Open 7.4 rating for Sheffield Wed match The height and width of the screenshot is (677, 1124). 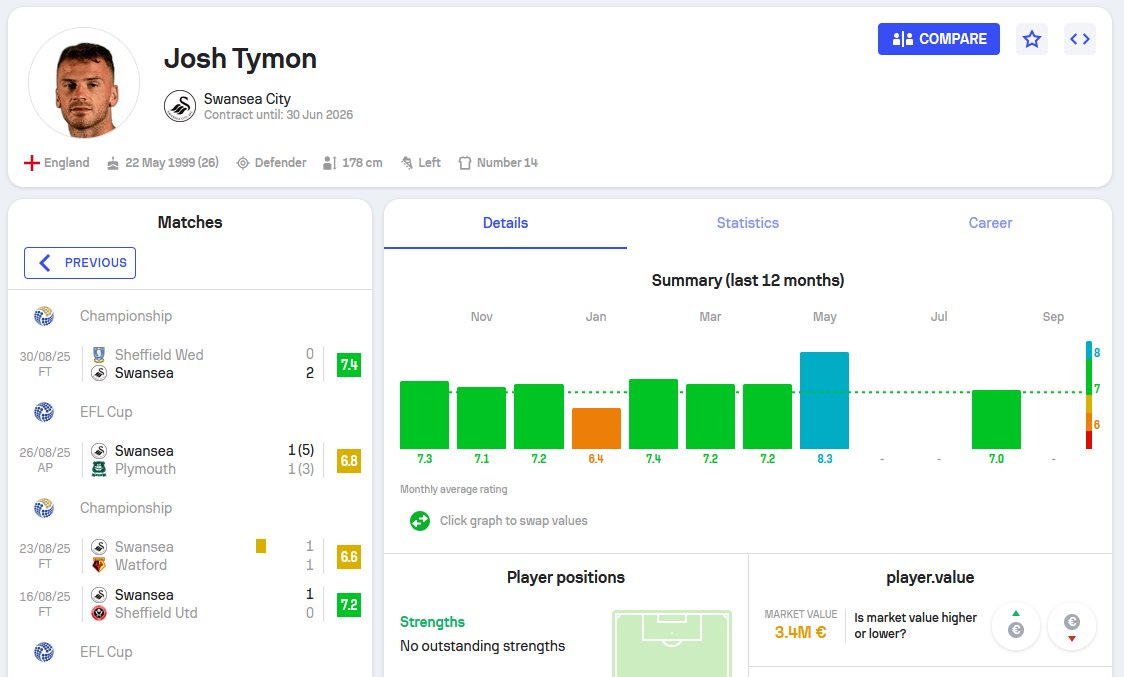click(x=349, y=365)
